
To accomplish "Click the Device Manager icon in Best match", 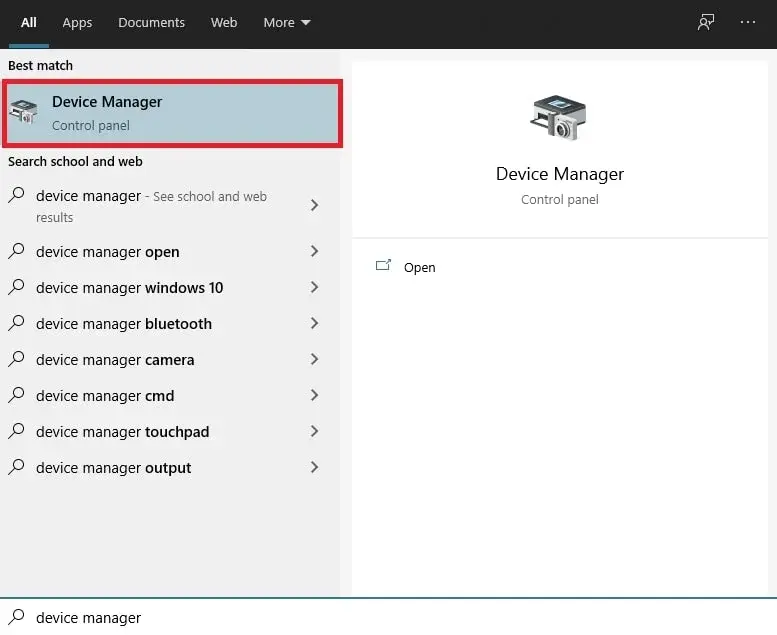I will (24, 111).
